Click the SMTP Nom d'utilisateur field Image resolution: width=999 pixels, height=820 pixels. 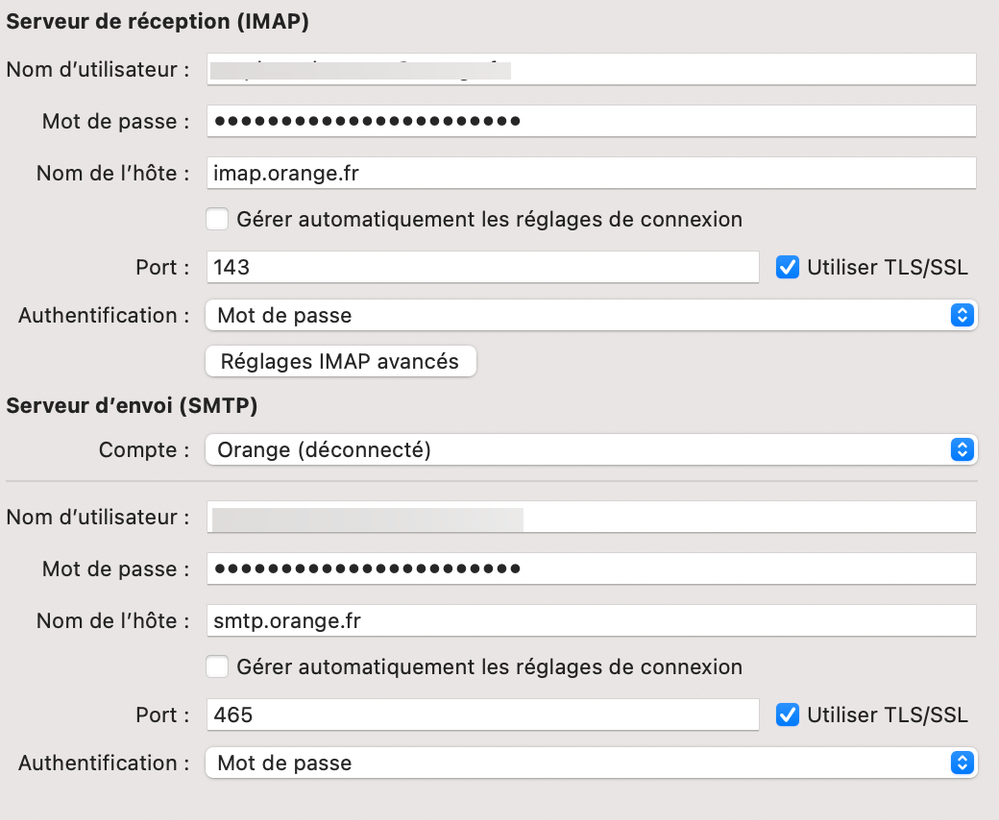[x=590, y=517]
